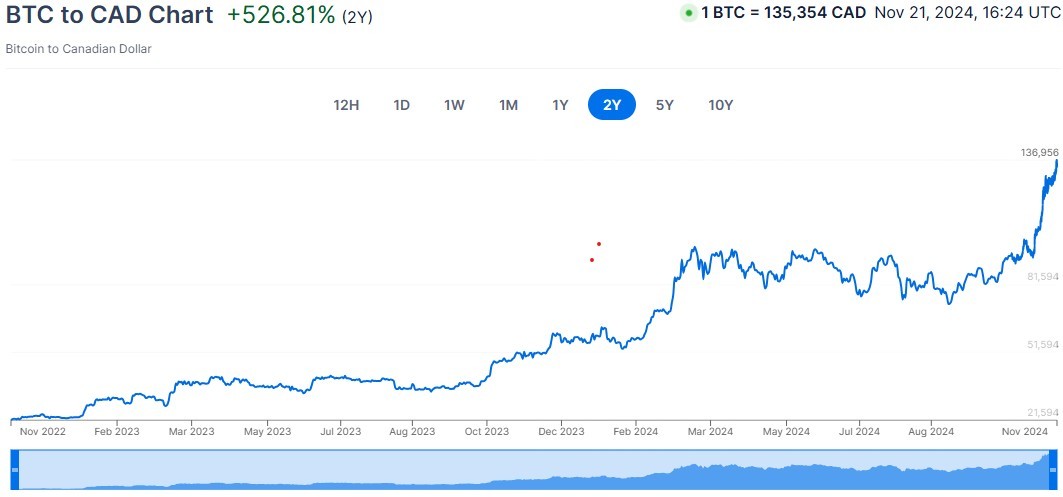
Task: Click the navigator overview area chart
Action: coord(530,470)
